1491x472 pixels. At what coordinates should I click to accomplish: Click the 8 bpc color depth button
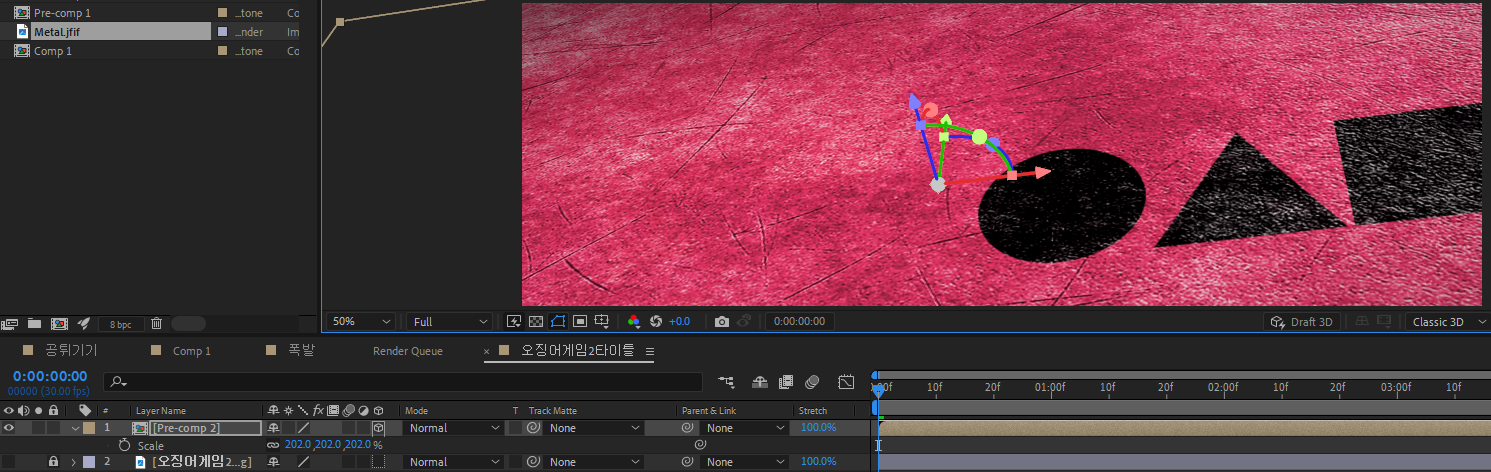(x=120, y=324)
